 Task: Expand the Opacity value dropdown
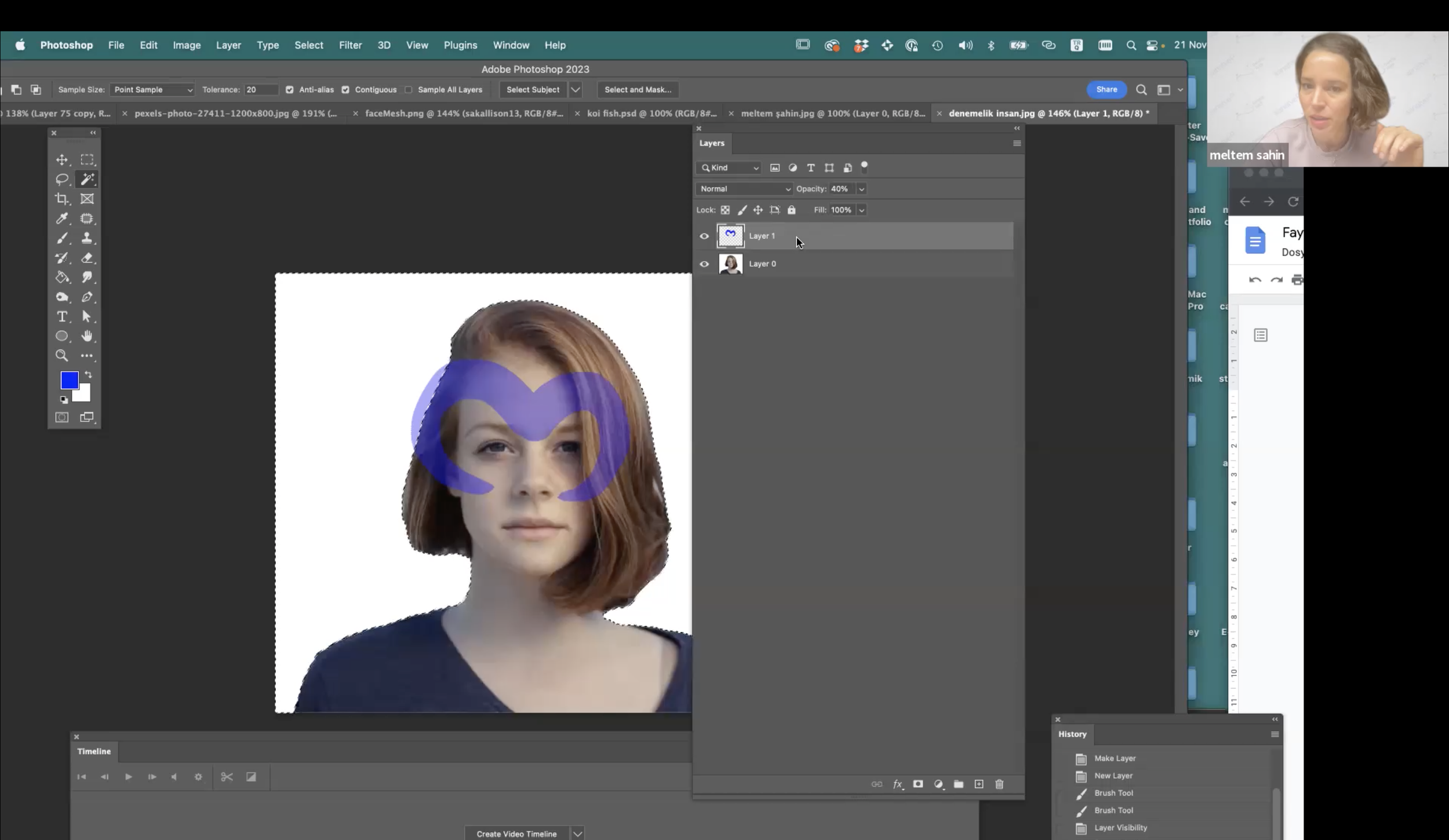(861, 189)
